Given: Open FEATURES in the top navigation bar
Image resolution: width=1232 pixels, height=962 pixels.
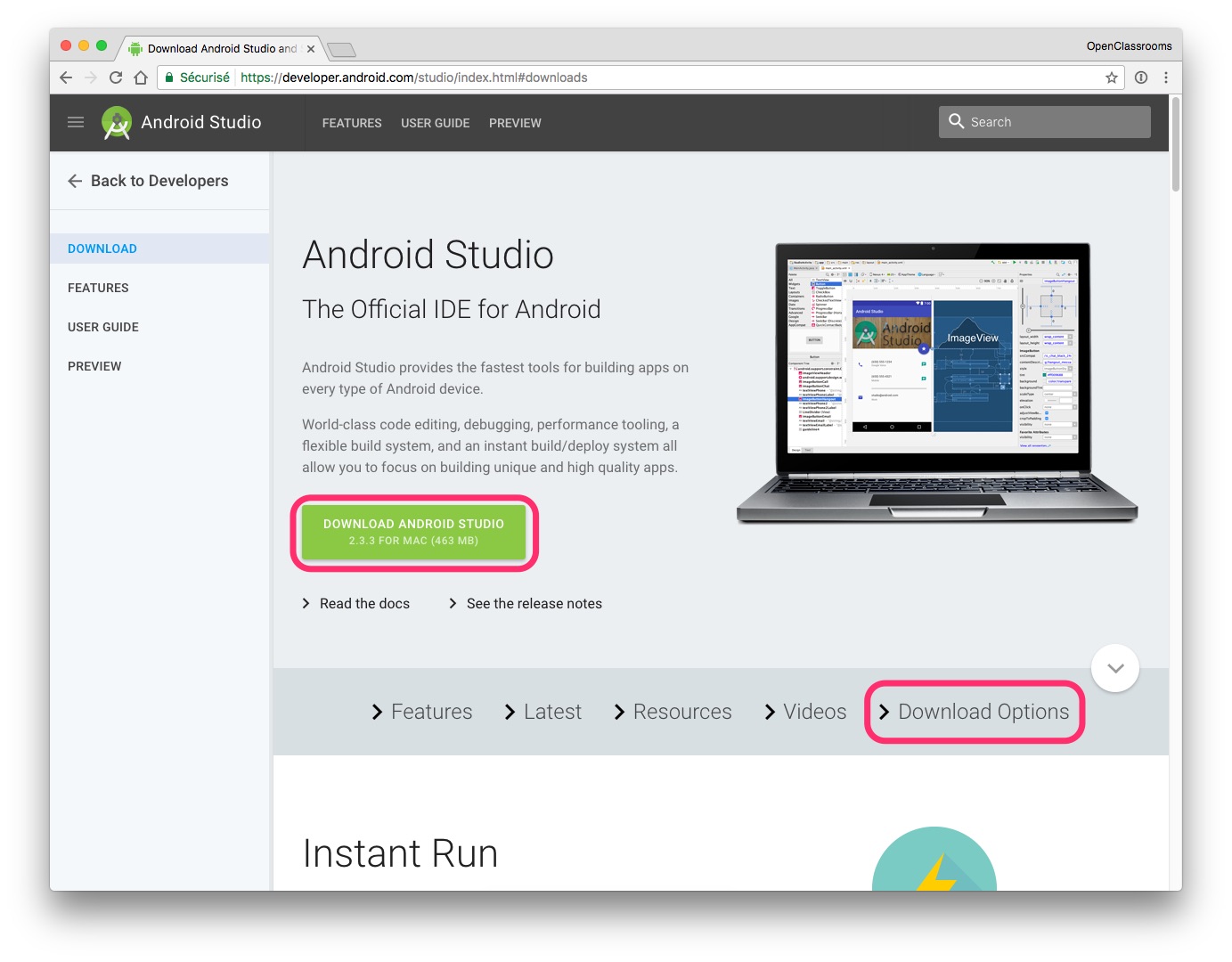Looking at the screenshot, I should click(x=352, y=123).
